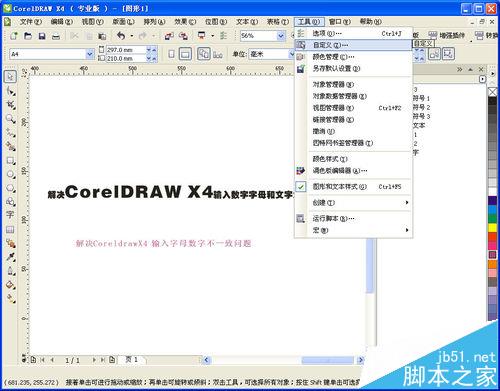Open the 单位 units dropdown
The height and width of the screenshot is (391, 500).
coord(292,54)
